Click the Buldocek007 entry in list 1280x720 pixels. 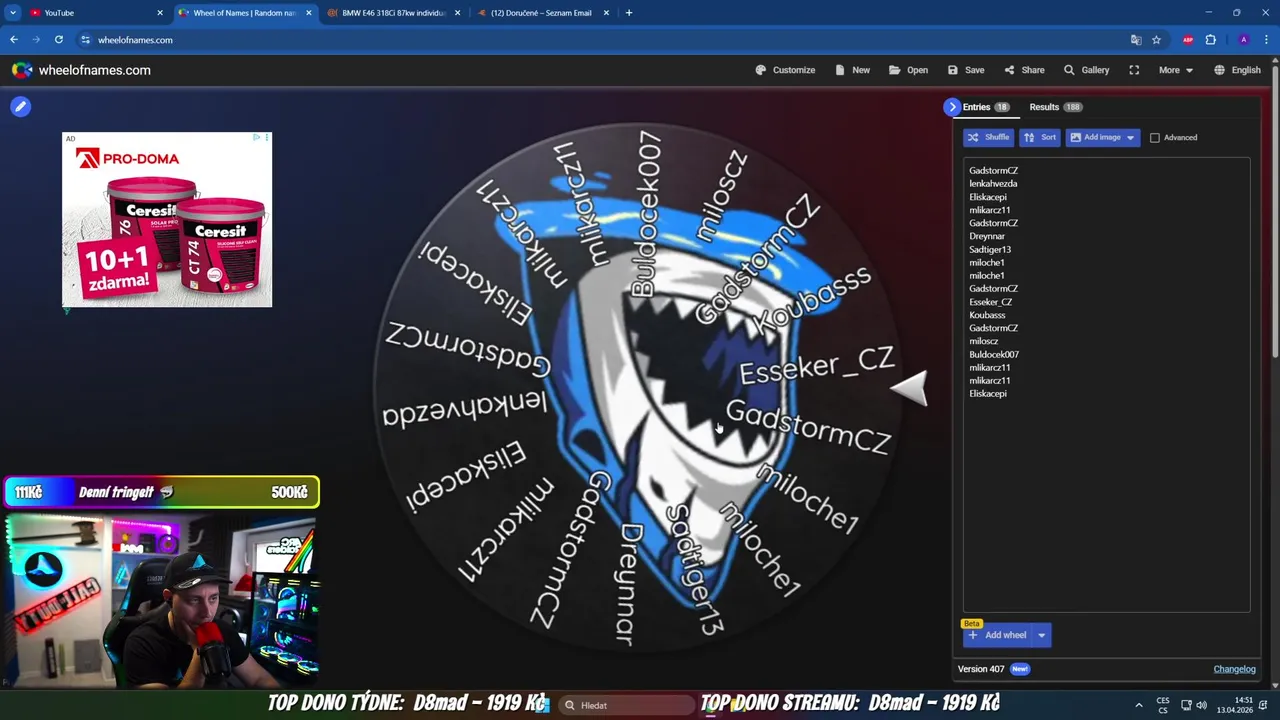pos(994,354)
